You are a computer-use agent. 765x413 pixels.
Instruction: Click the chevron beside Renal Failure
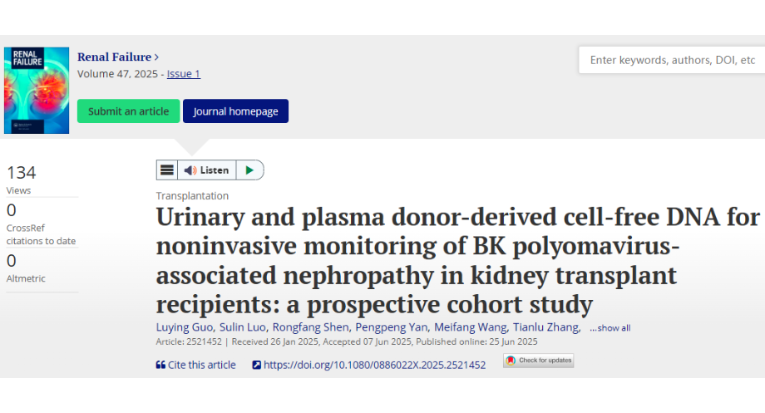157,58
